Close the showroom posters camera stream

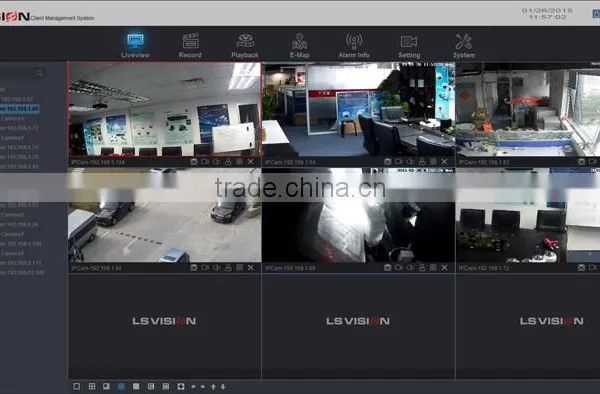point(251,162)
